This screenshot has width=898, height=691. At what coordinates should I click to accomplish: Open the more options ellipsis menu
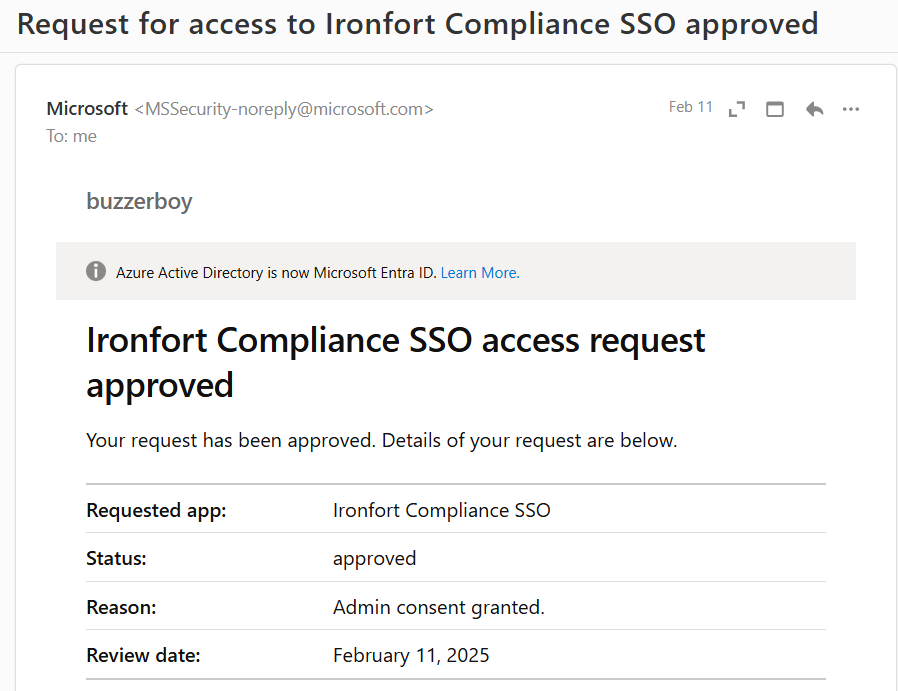click(851, 109)
